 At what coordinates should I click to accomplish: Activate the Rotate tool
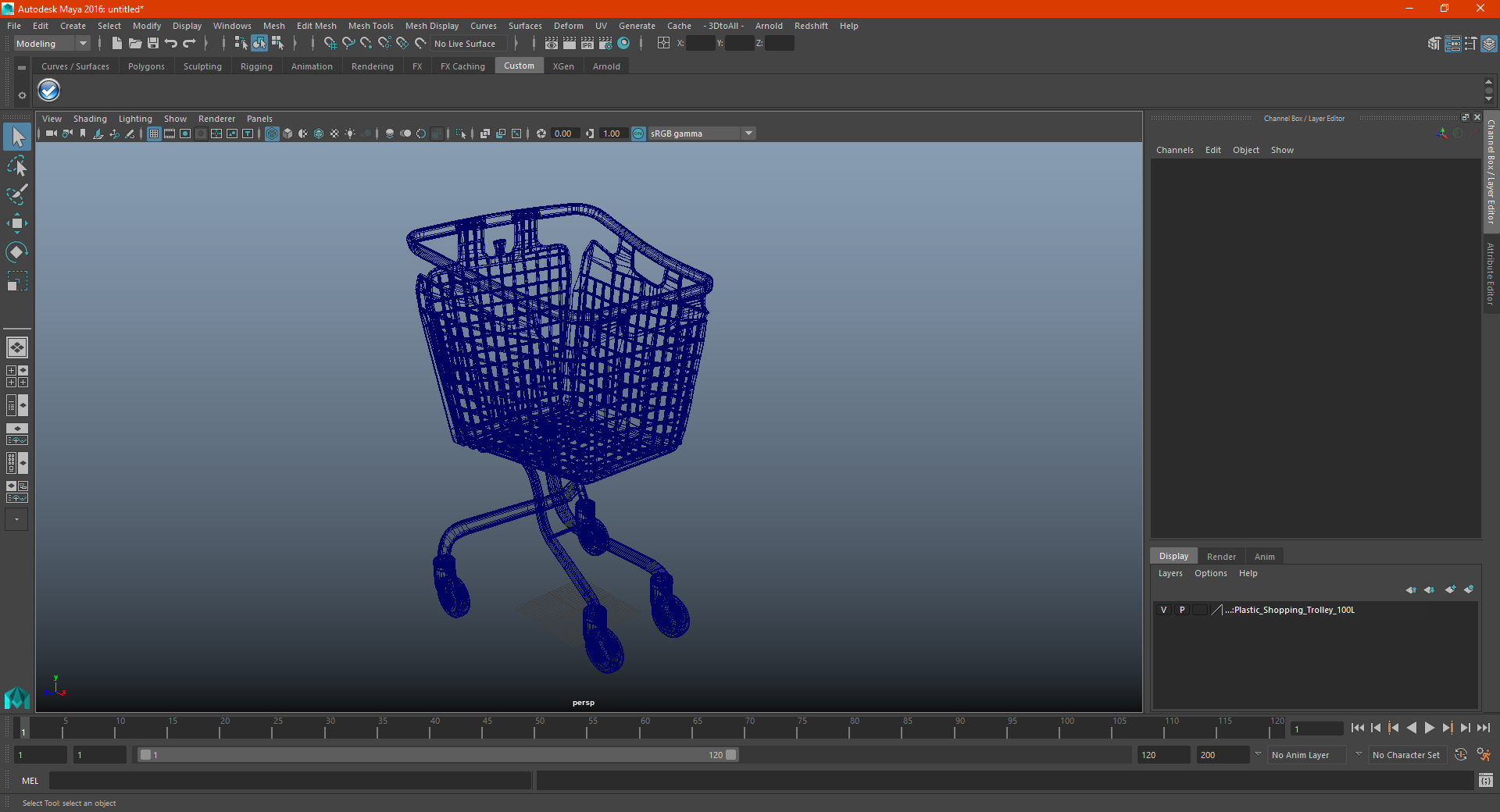click(17, 251)
